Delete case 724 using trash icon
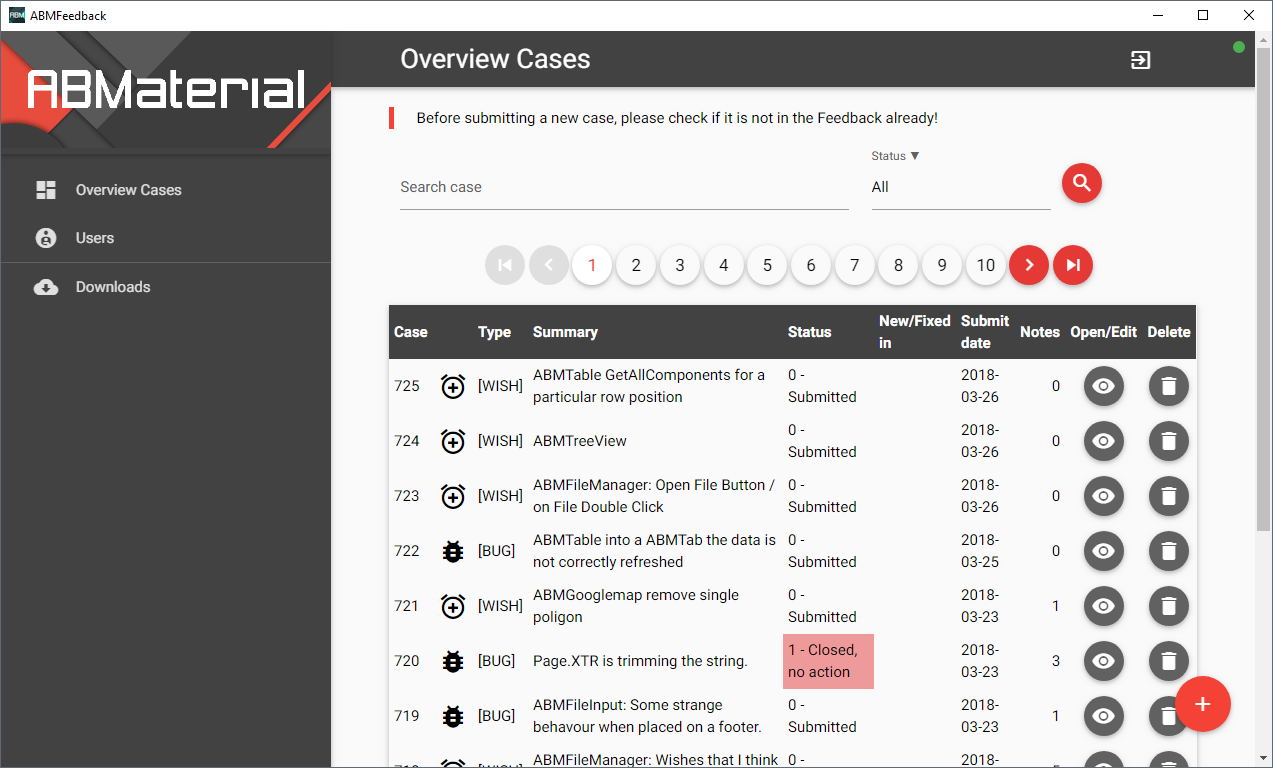 tap(1169, 441)
